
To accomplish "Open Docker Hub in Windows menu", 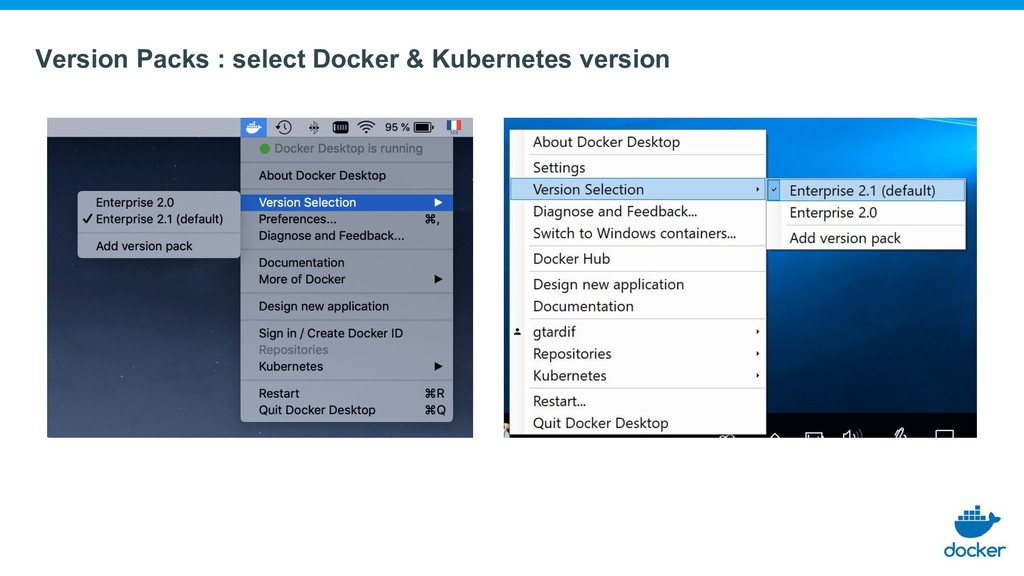I will [x=637, y=259].
